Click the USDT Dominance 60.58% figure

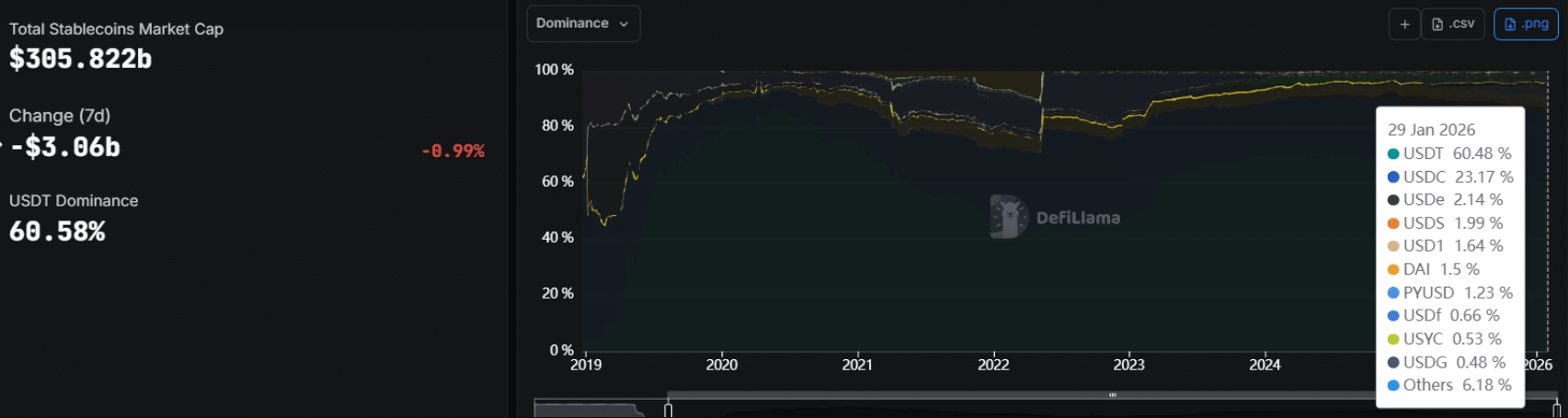point(57,232)
